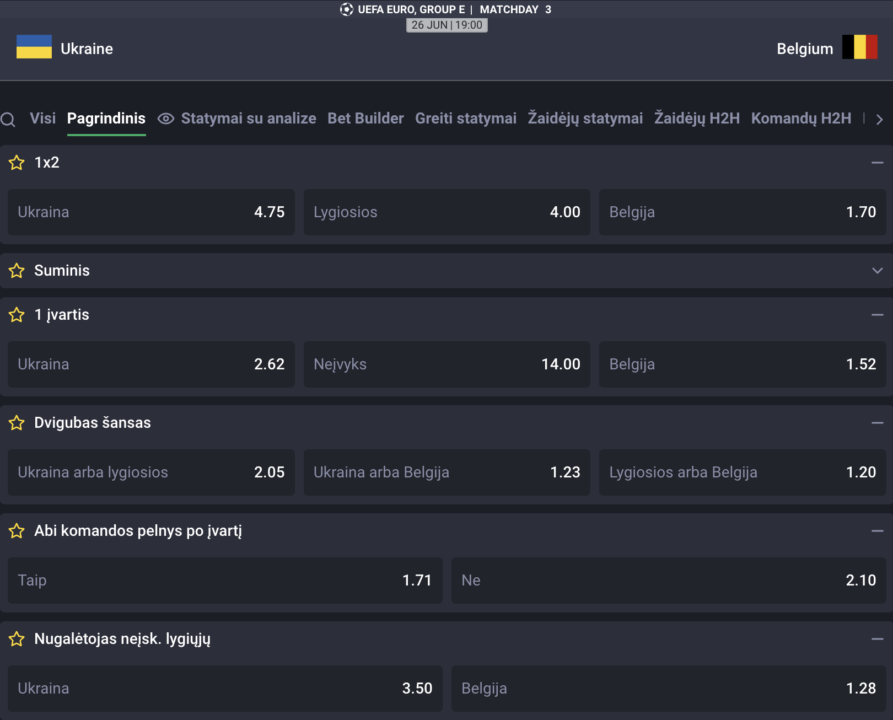893x720 pixels.
Task: Select Ukraina arba lygiosios 2.05
Action: (151, 472)
